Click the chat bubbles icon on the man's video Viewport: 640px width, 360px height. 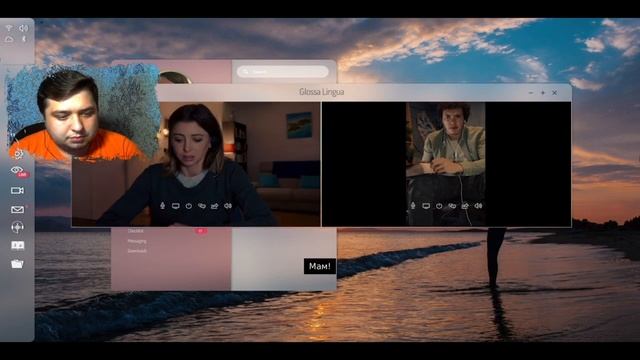click(452, 206)
